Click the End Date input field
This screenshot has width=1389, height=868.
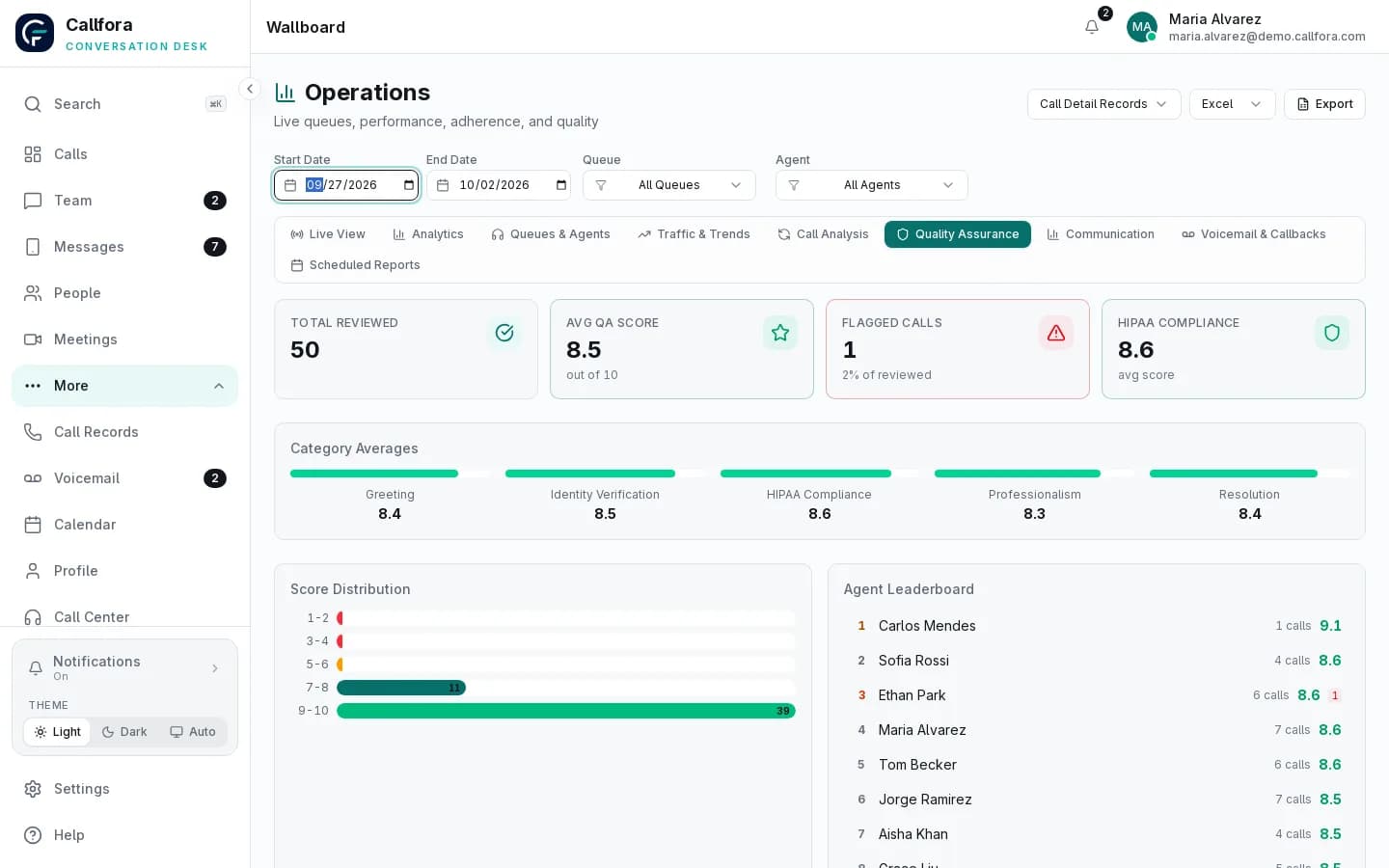point(499,185)
